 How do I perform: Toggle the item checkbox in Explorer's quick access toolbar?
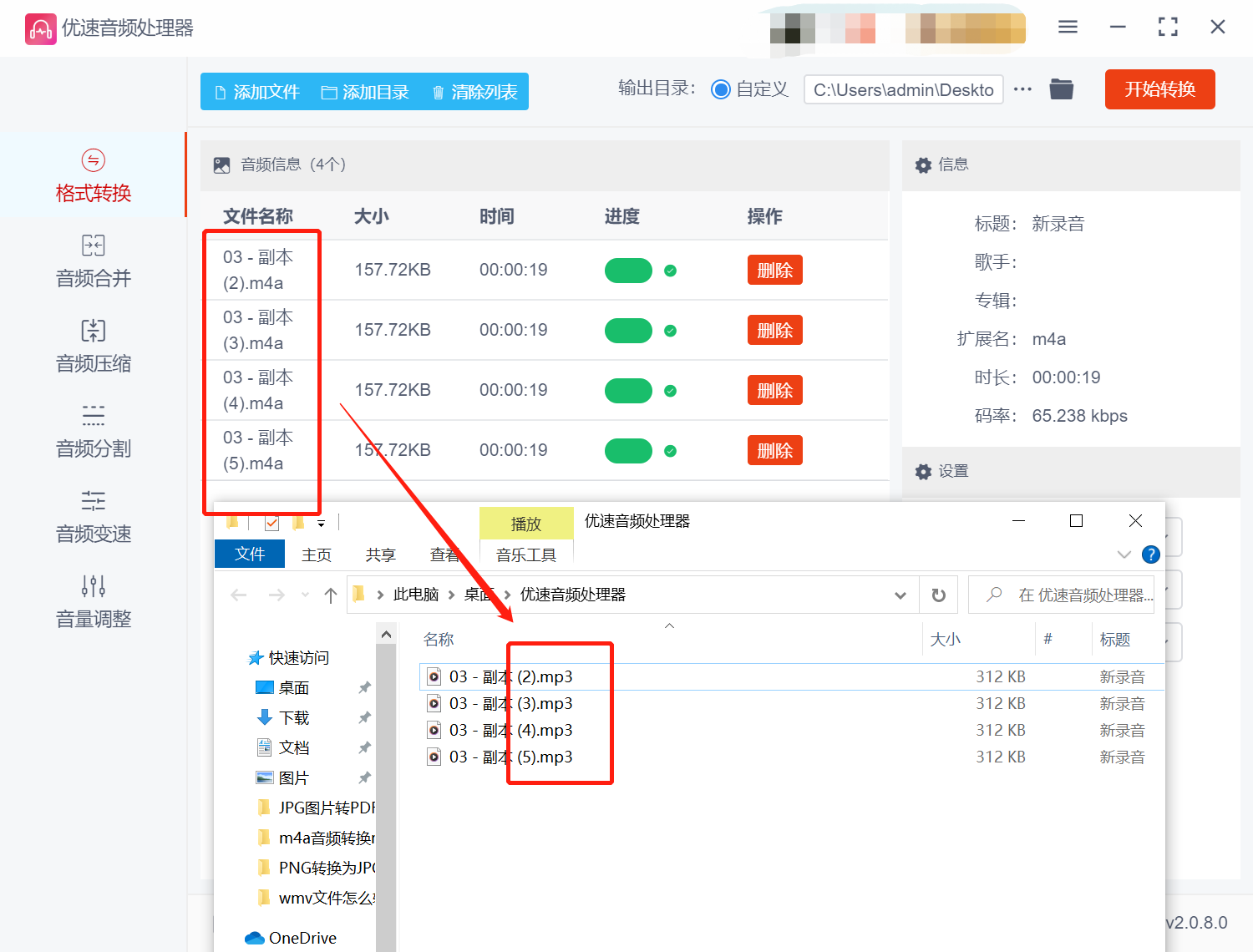271,522
